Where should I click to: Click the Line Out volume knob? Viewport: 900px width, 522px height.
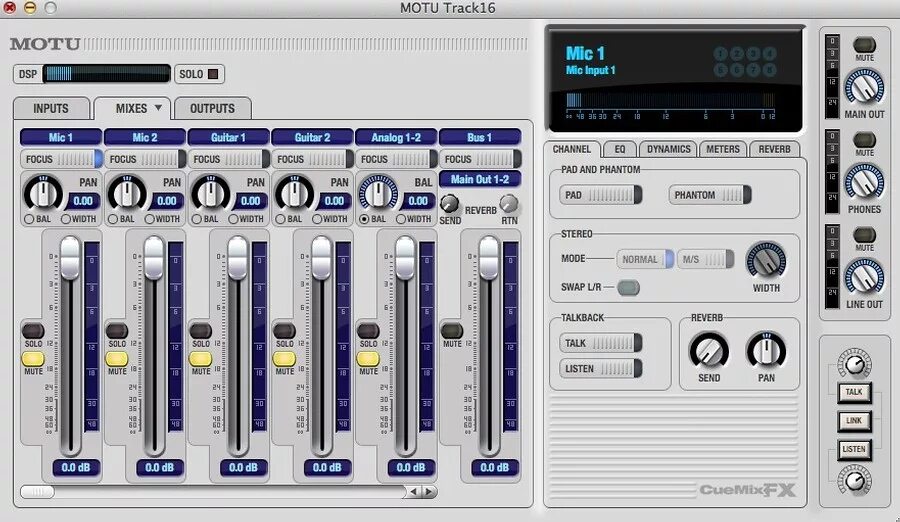[x=864, y=277]
